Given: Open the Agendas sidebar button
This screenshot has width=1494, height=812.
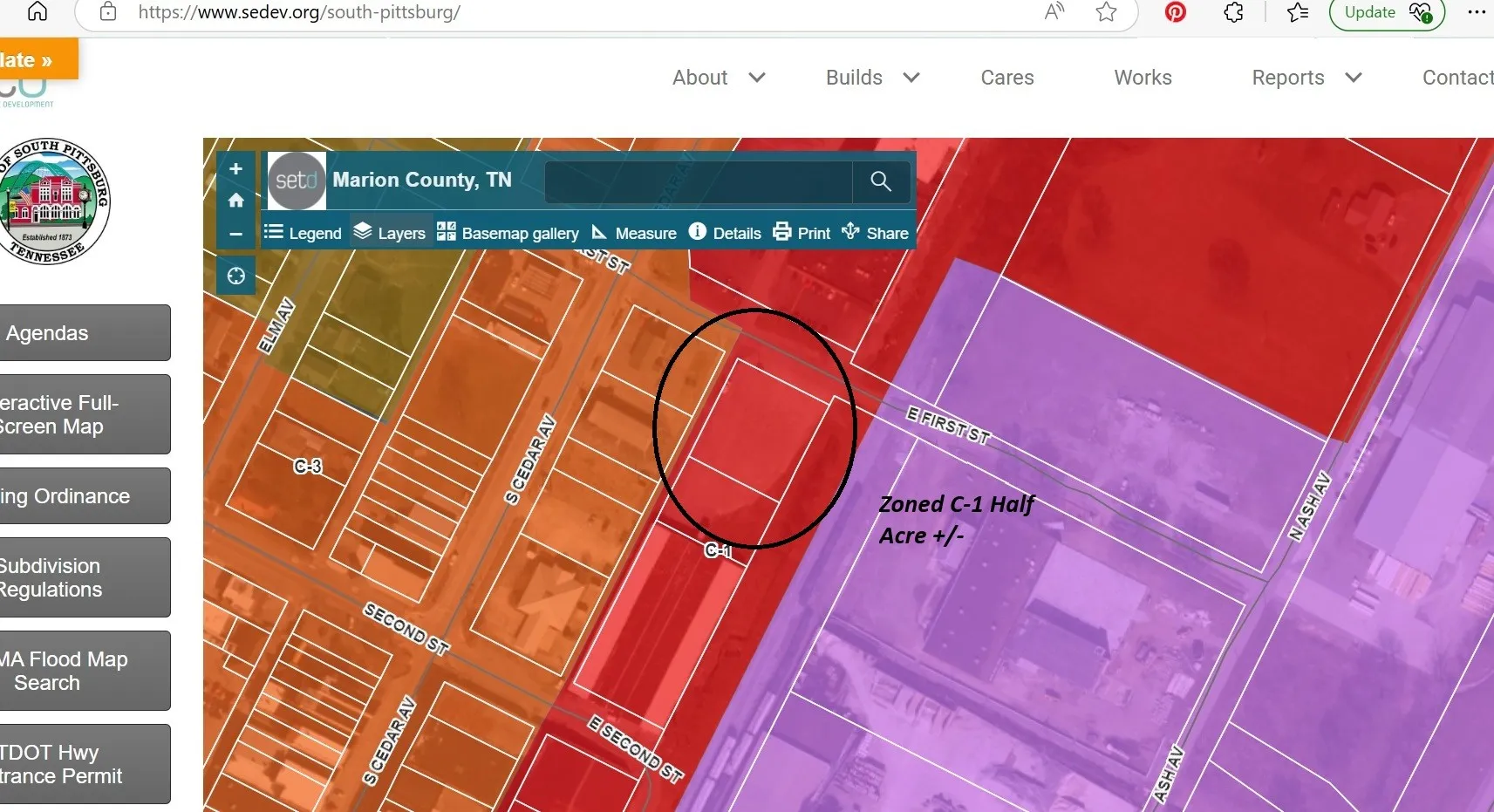Looking at the screenshot, I should (x=85, y=332).
